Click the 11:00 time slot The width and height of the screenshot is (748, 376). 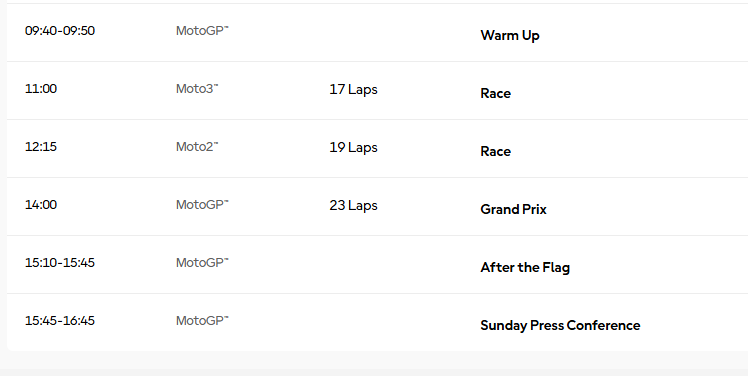point(41,89)
